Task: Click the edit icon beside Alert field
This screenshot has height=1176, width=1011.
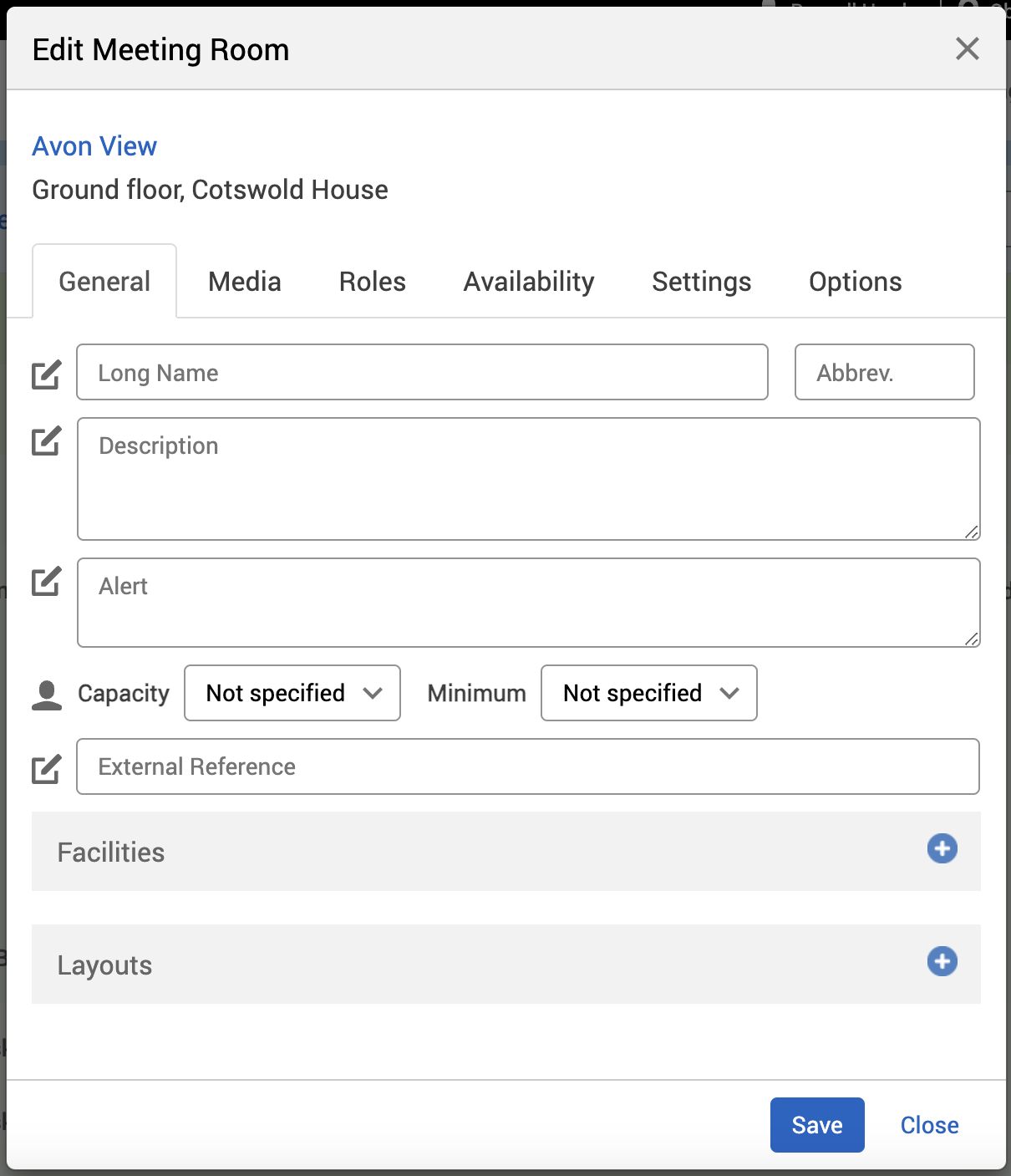Action: click(x=47, y=581)
